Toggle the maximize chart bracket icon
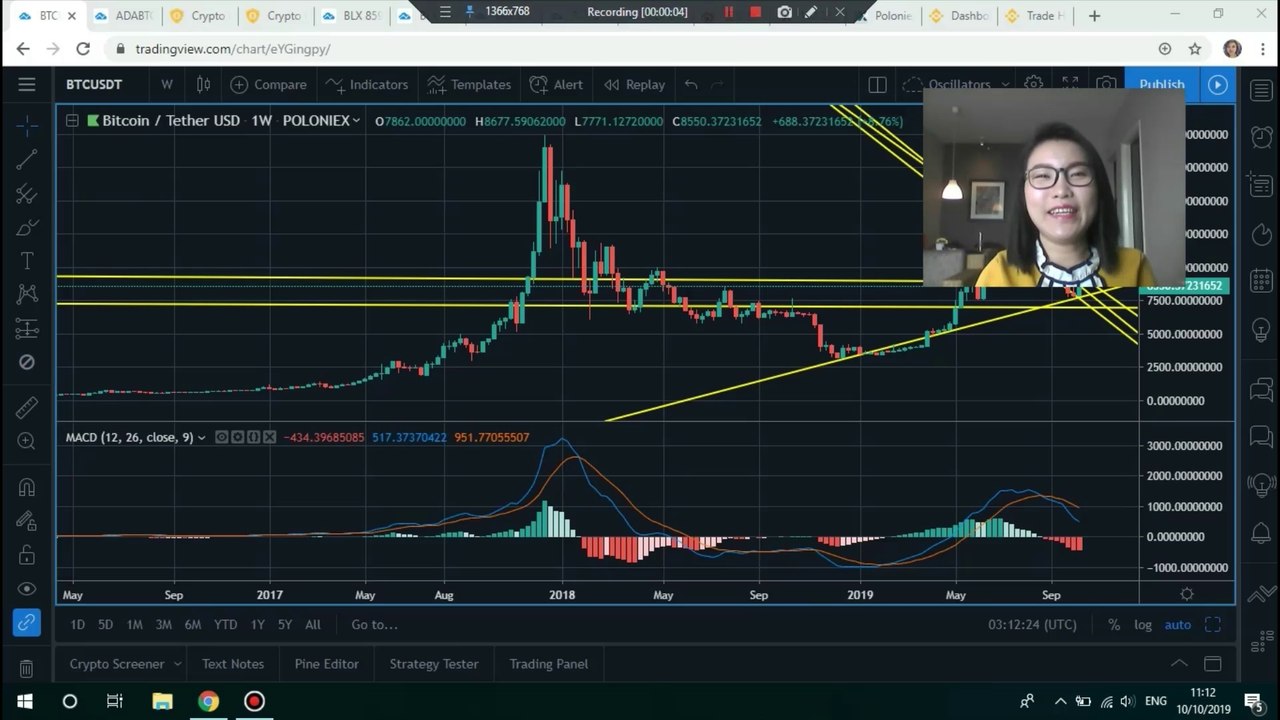1280x720 pixels. [1213, 625]
